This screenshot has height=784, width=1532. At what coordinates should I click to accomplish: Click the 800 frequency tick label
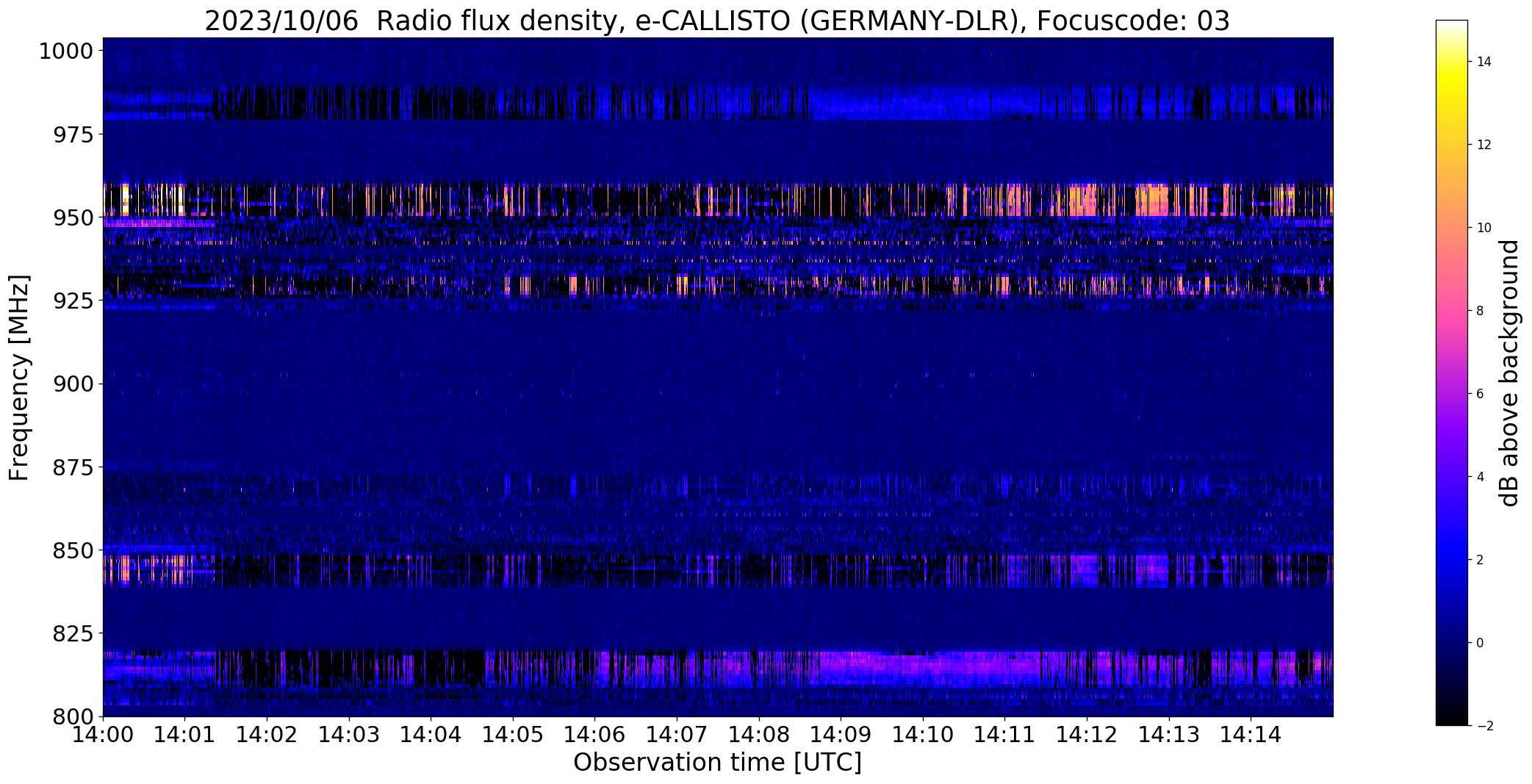[73, 716]
